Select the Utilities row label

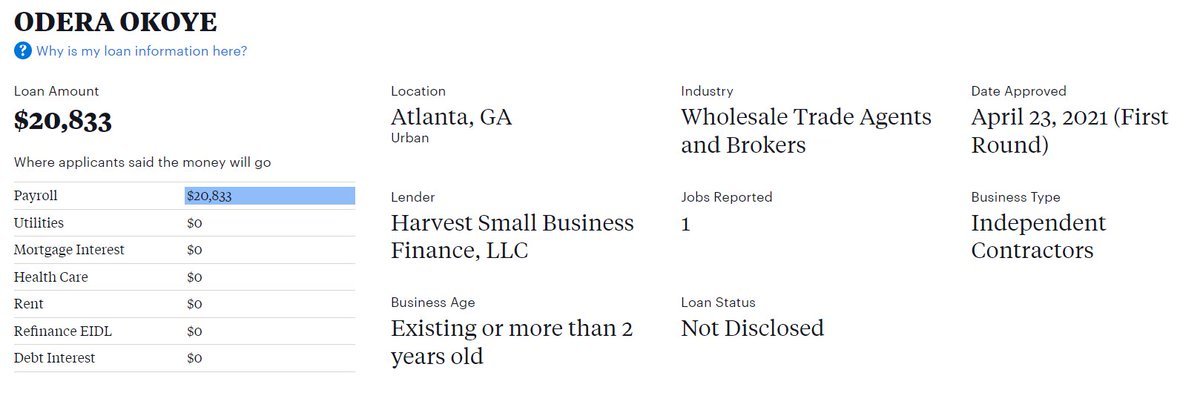point(39,223)
